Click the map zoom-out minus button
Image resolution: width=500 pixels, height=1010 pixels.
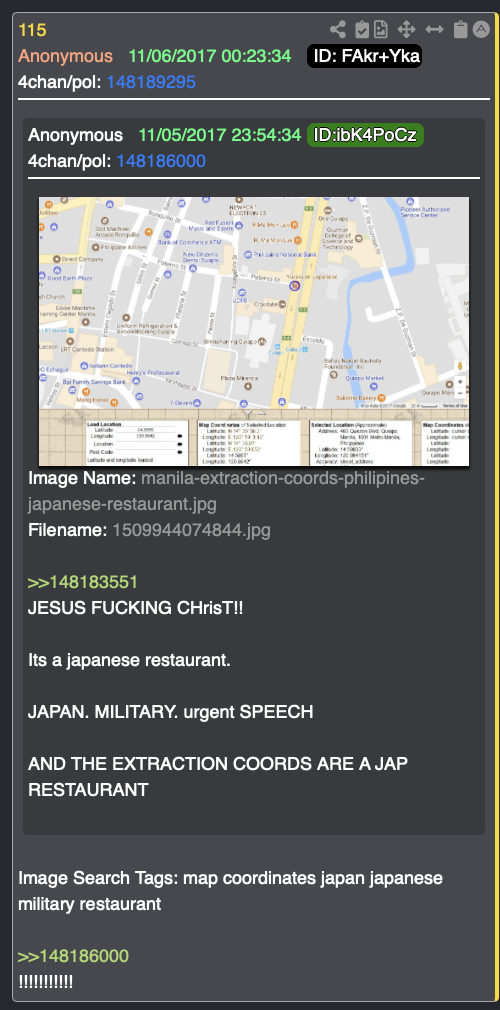[x=460, y=393]
